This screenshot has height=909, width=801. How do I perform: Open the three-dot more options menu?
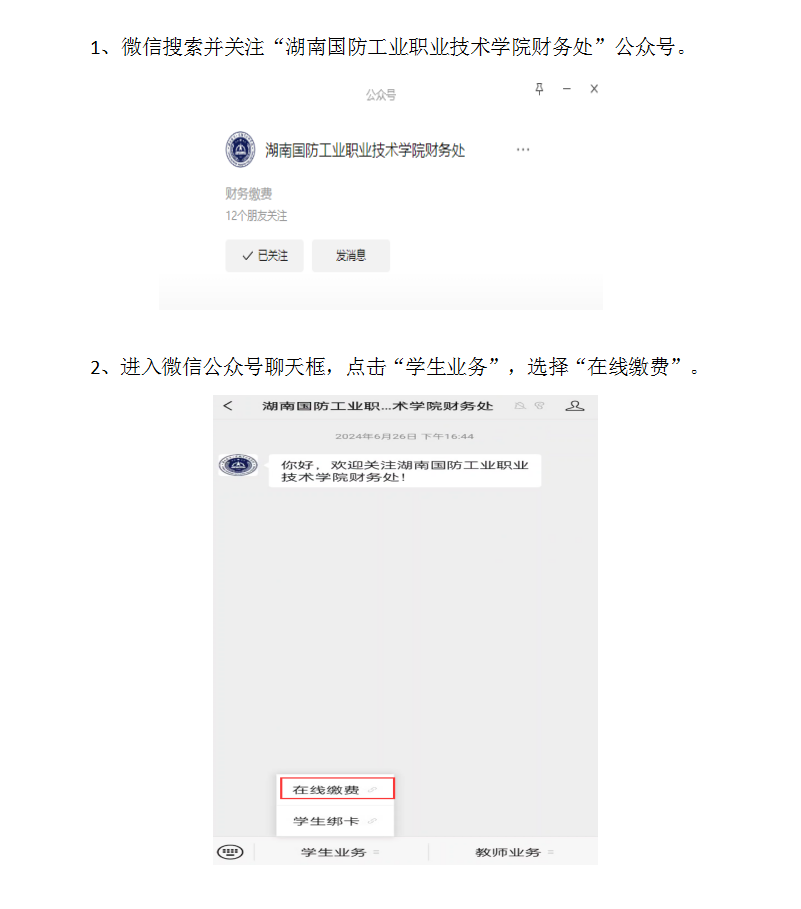tap(523, 150)
